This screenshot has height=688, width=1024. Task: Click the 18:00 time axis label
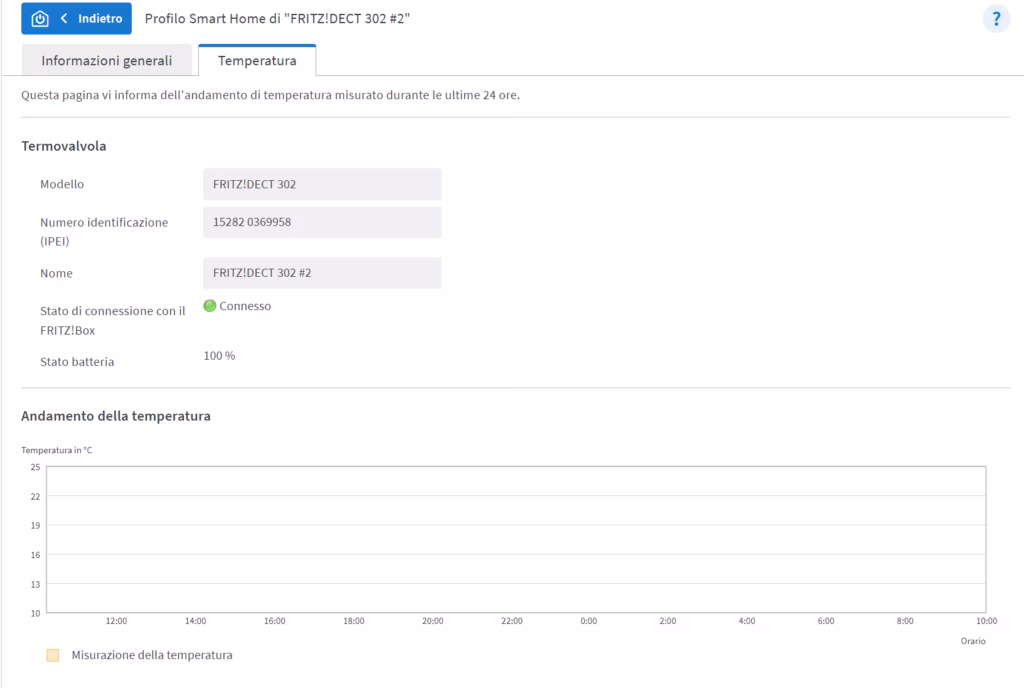click(353, 621)
